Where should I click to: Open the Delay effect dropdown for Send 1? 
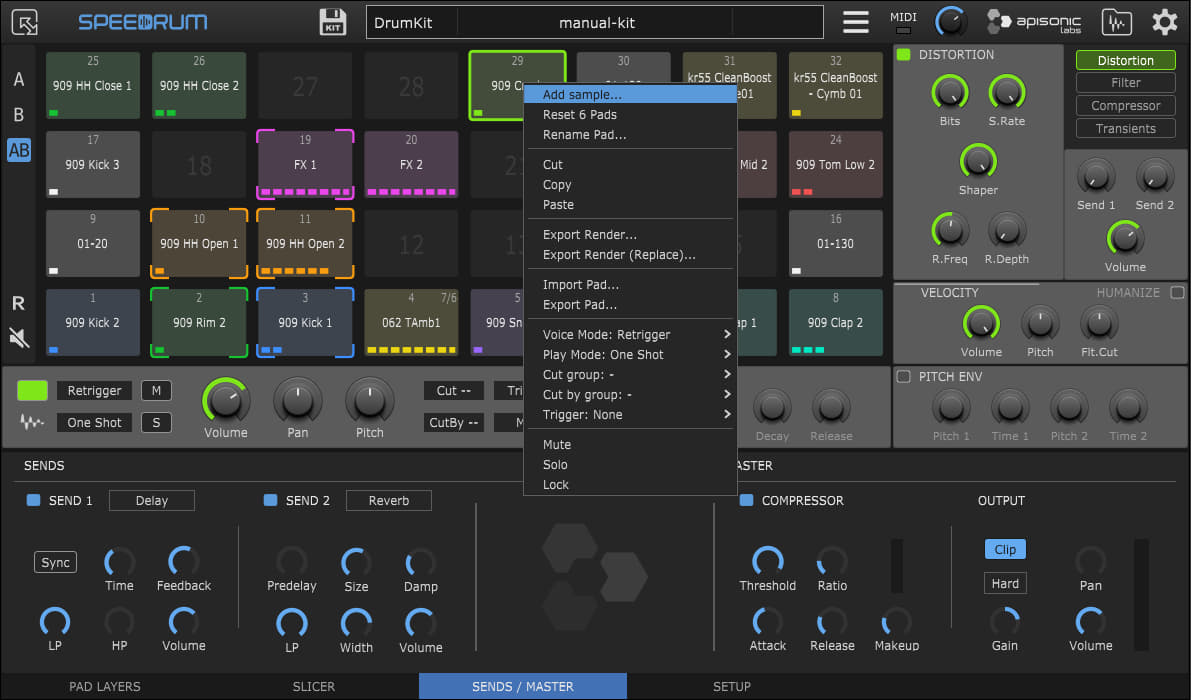coord(152,500)
